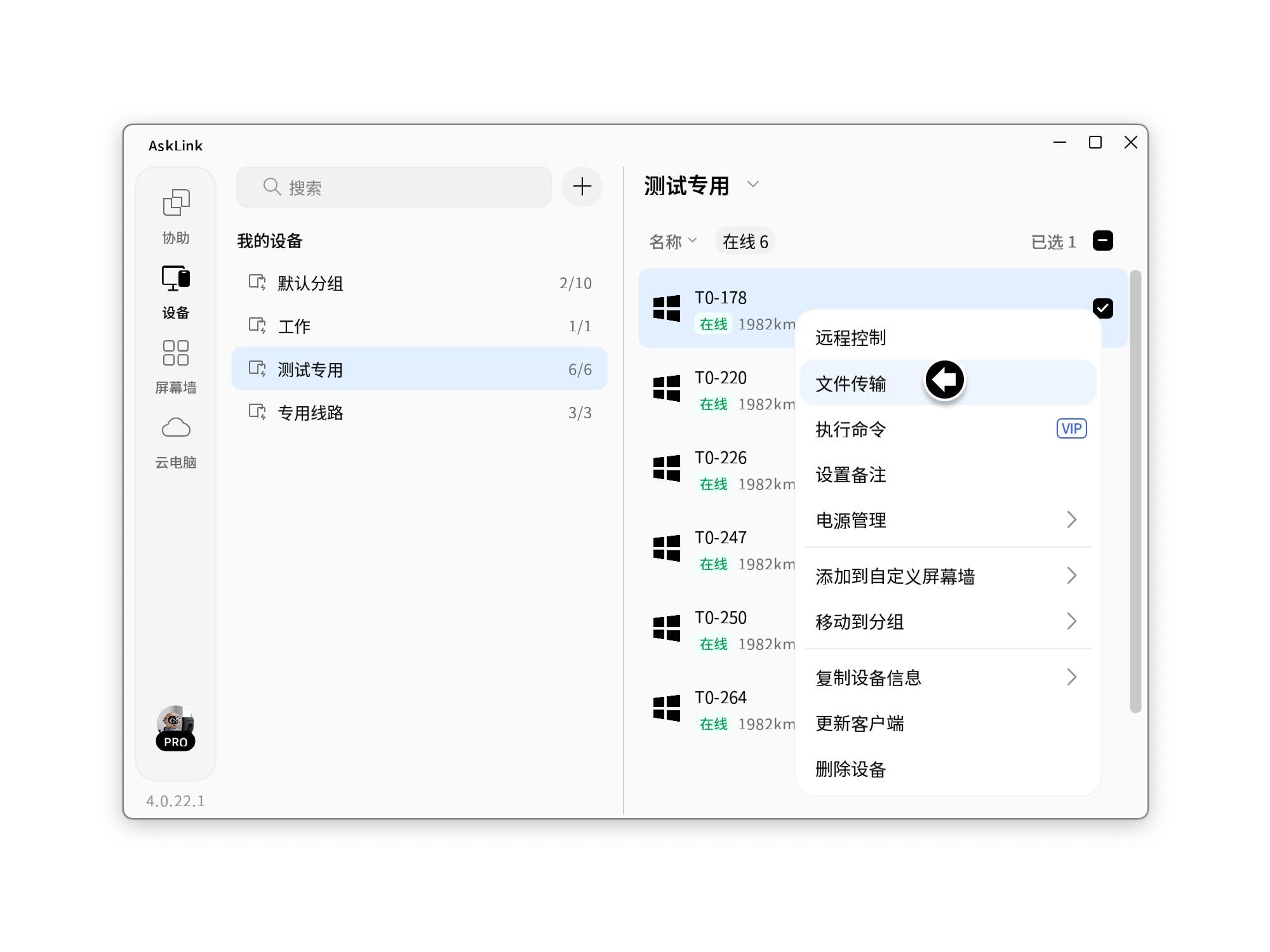Image resolution: width=1270 pixels, height=952 pixels.
Task: Select 文件传输 from the context menu
Action: click(851, 383)
